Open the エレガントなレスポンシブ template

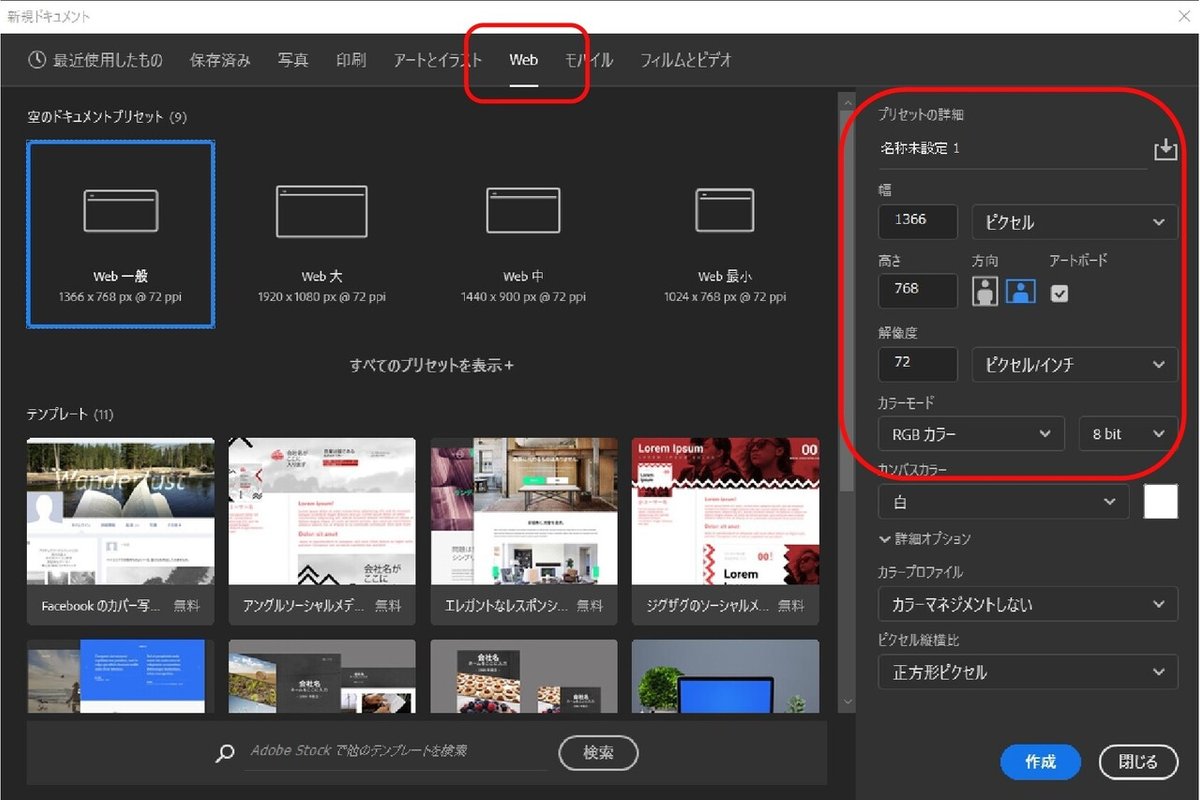tap(524, 530)
